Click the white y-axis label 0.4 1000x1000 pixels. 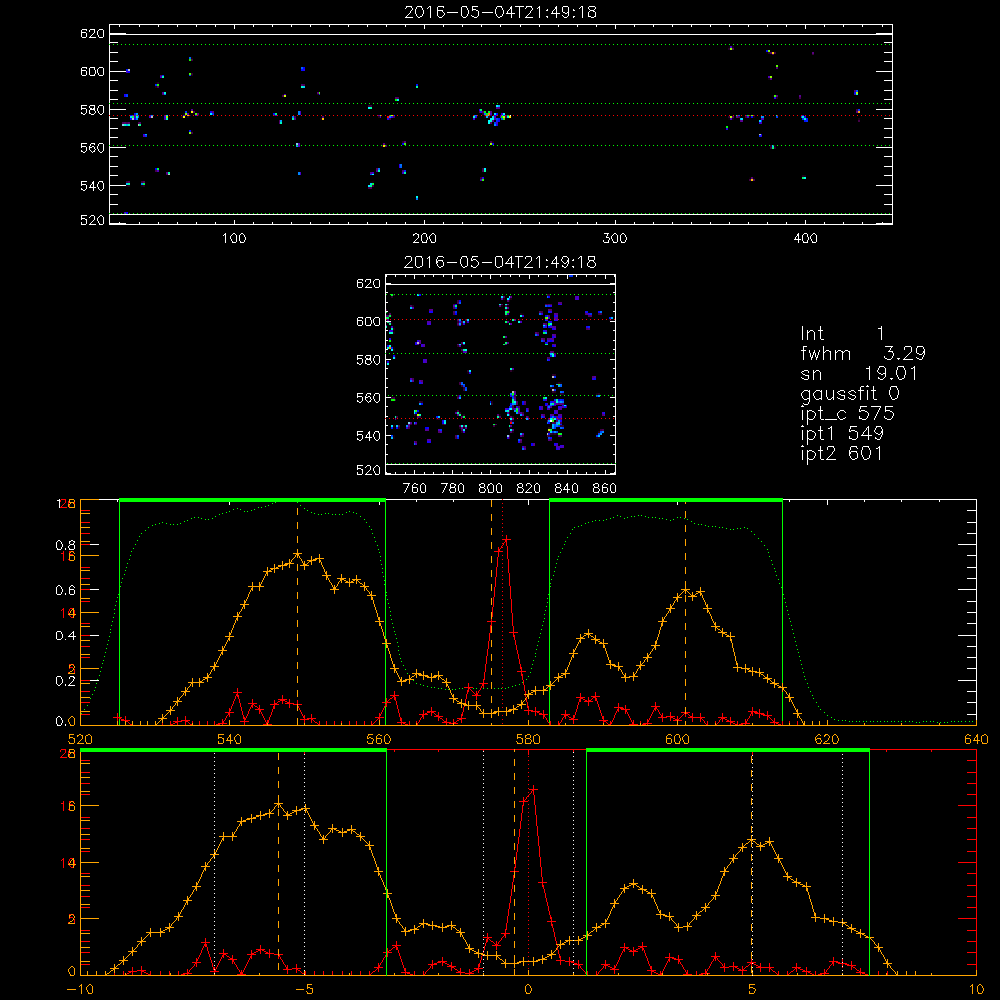[x=66, y=636]
